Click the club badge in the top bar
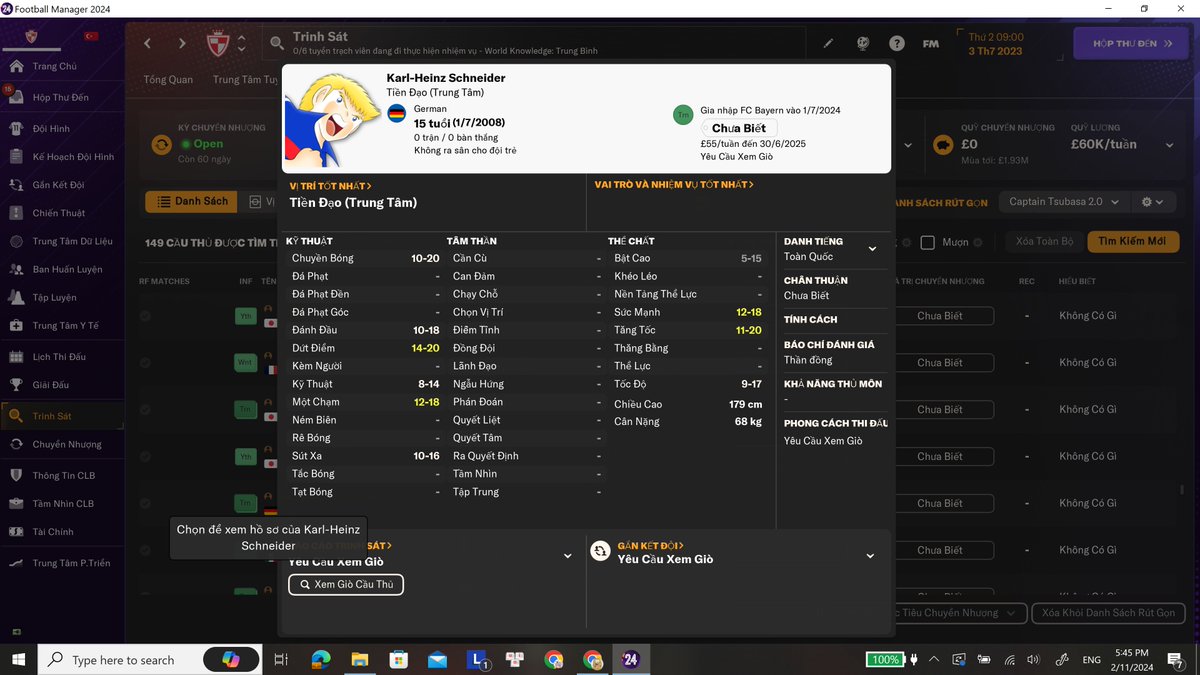This screenshot has height=675, width=1200. (217, 44)
